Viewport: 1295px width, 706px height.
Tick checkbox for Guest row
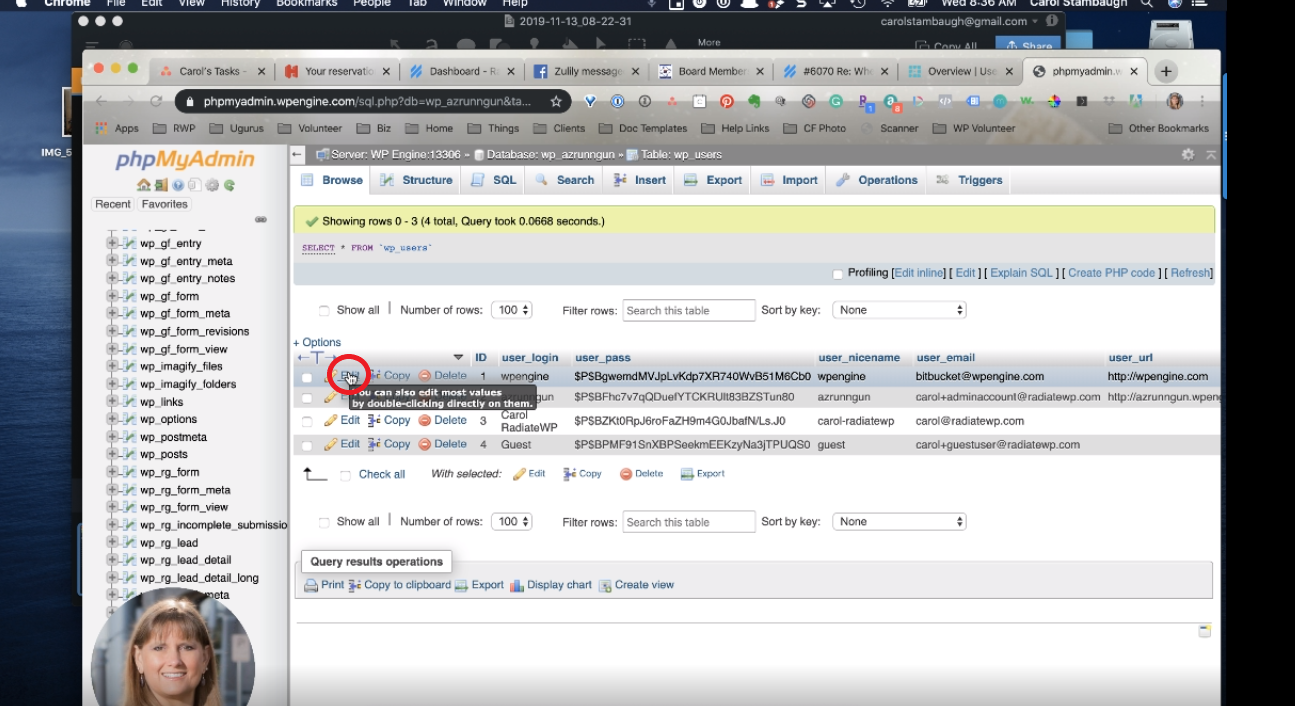307,445
